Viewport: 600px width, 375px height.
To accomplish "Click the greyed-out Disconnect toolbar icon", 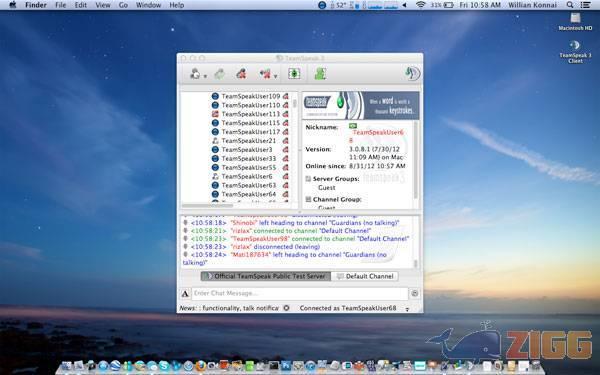I will point(219,73).
